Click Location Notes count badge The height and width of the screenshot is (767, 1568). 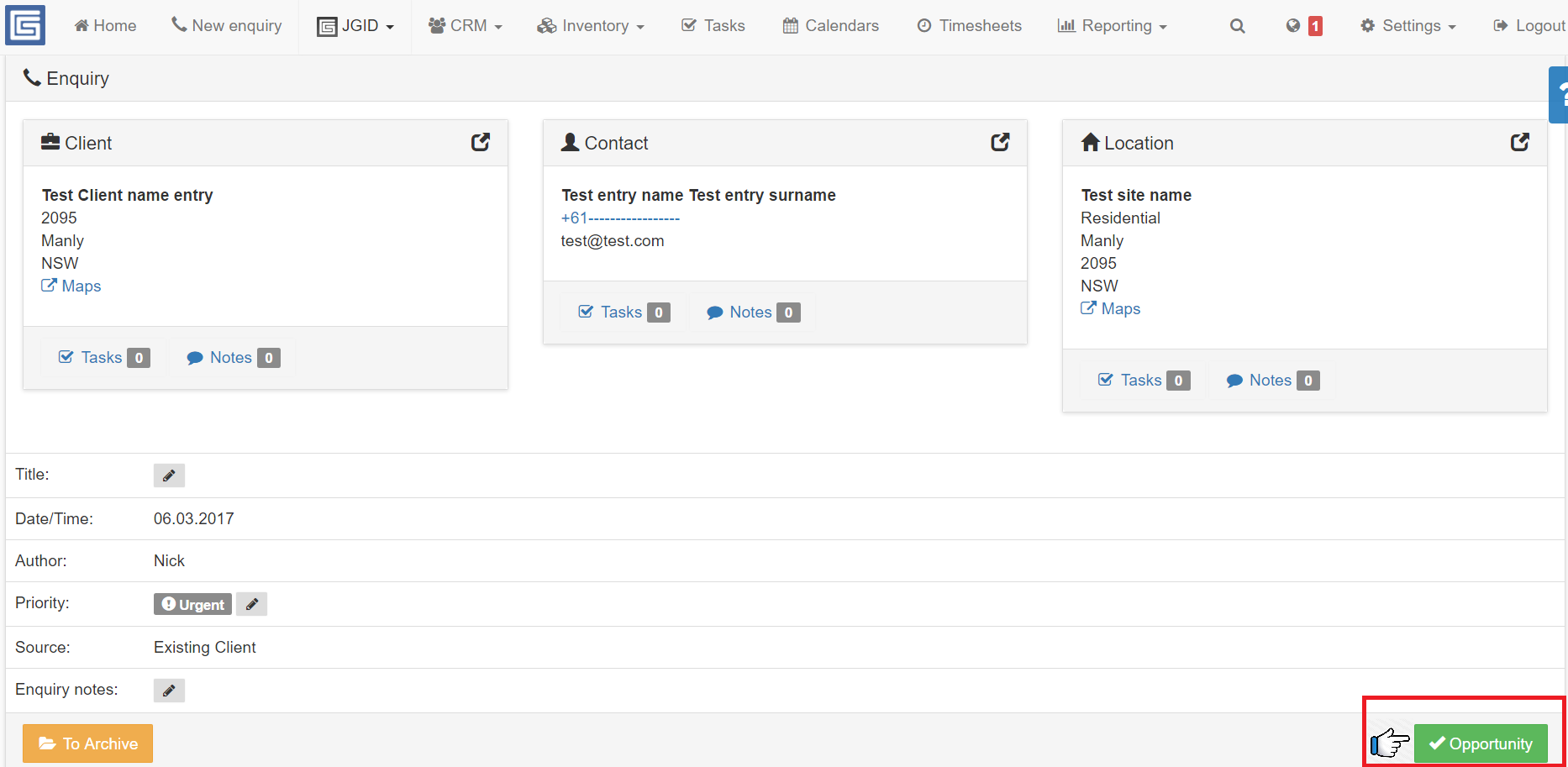point(1308,381)
